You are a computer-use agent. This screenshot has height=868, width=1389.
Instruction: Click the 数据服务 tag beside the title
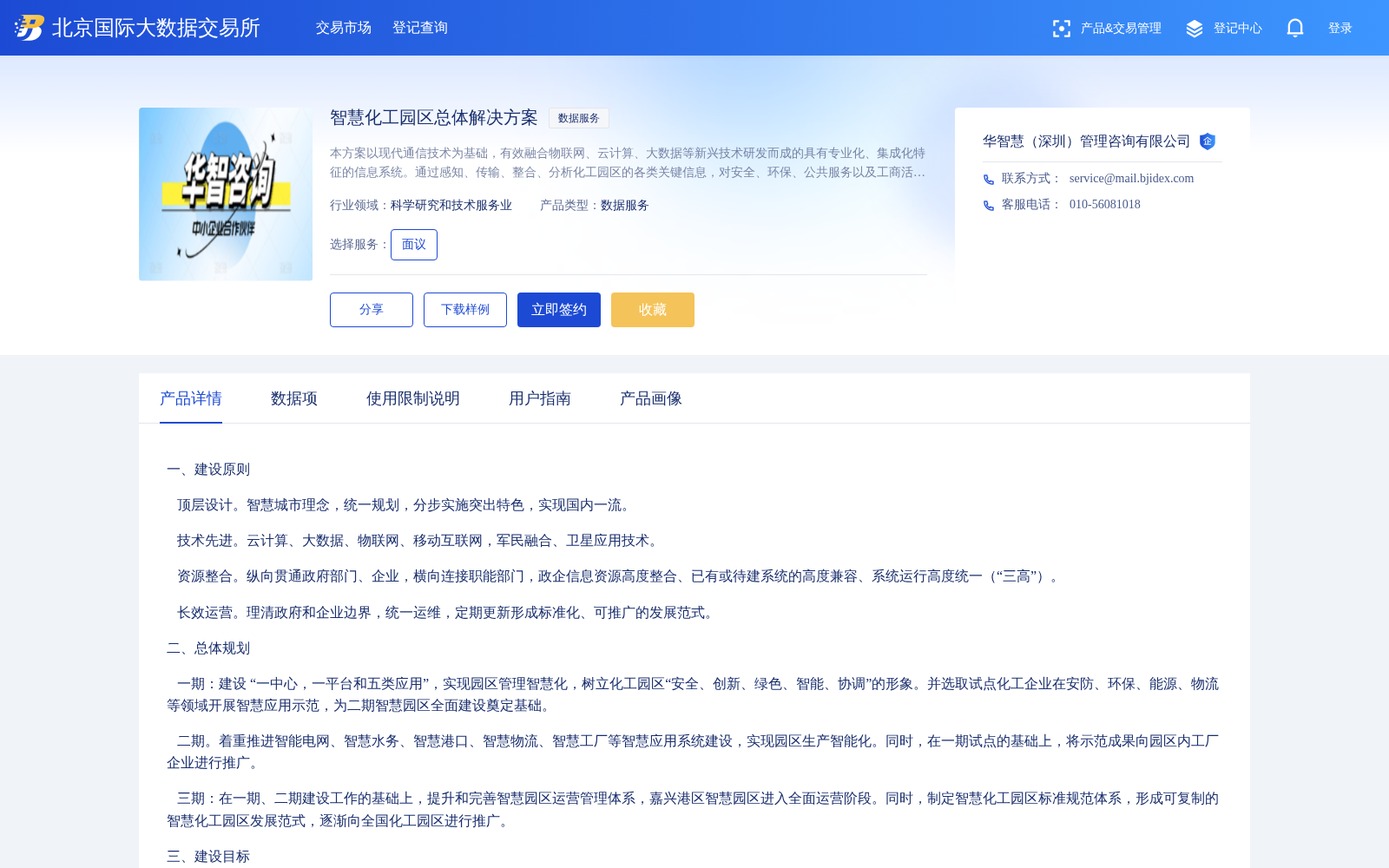(579, 118)
